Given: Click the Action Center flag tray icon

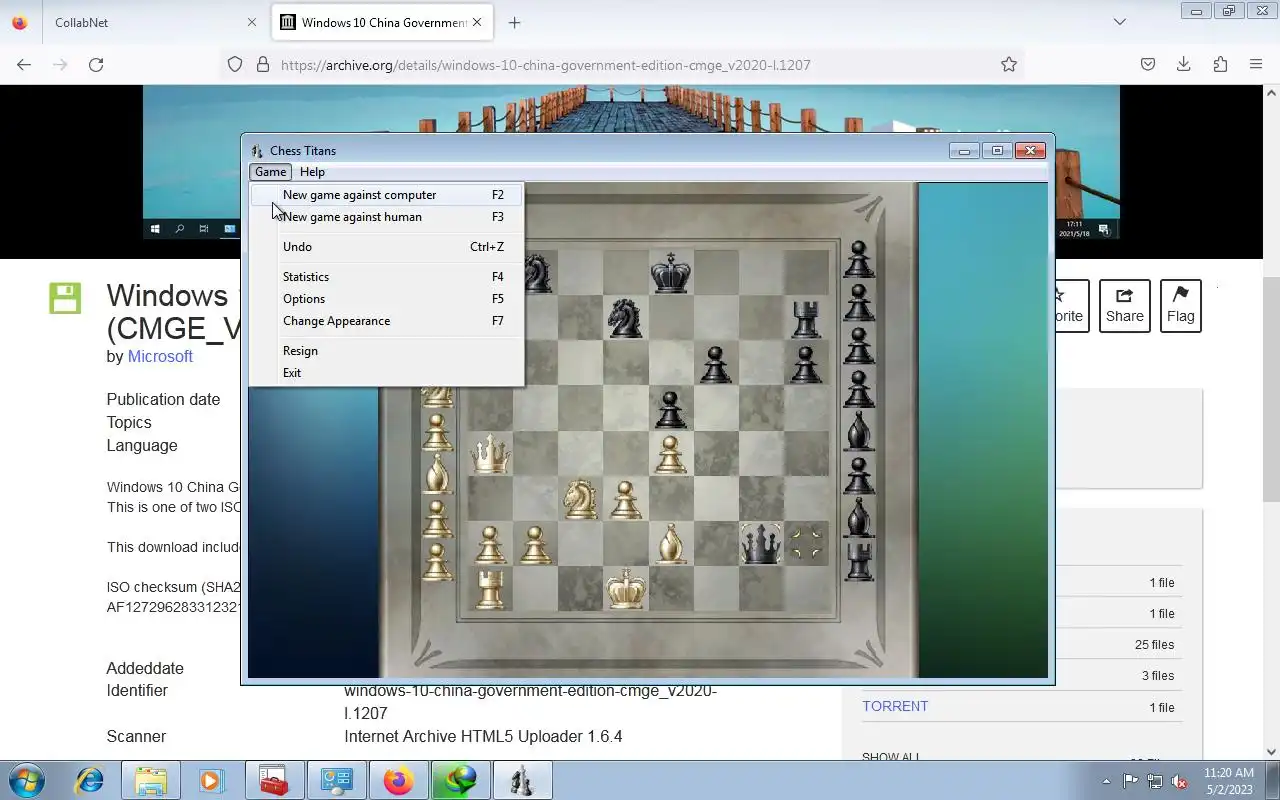Looking at the screenshot, I should tap(1131, 781).
